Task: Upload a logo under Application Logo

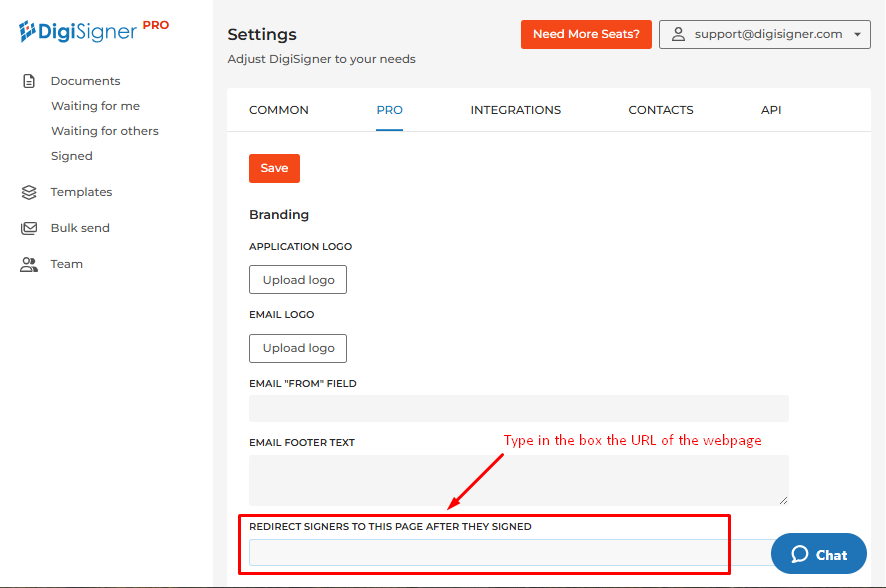Action: tap(298, 280)
